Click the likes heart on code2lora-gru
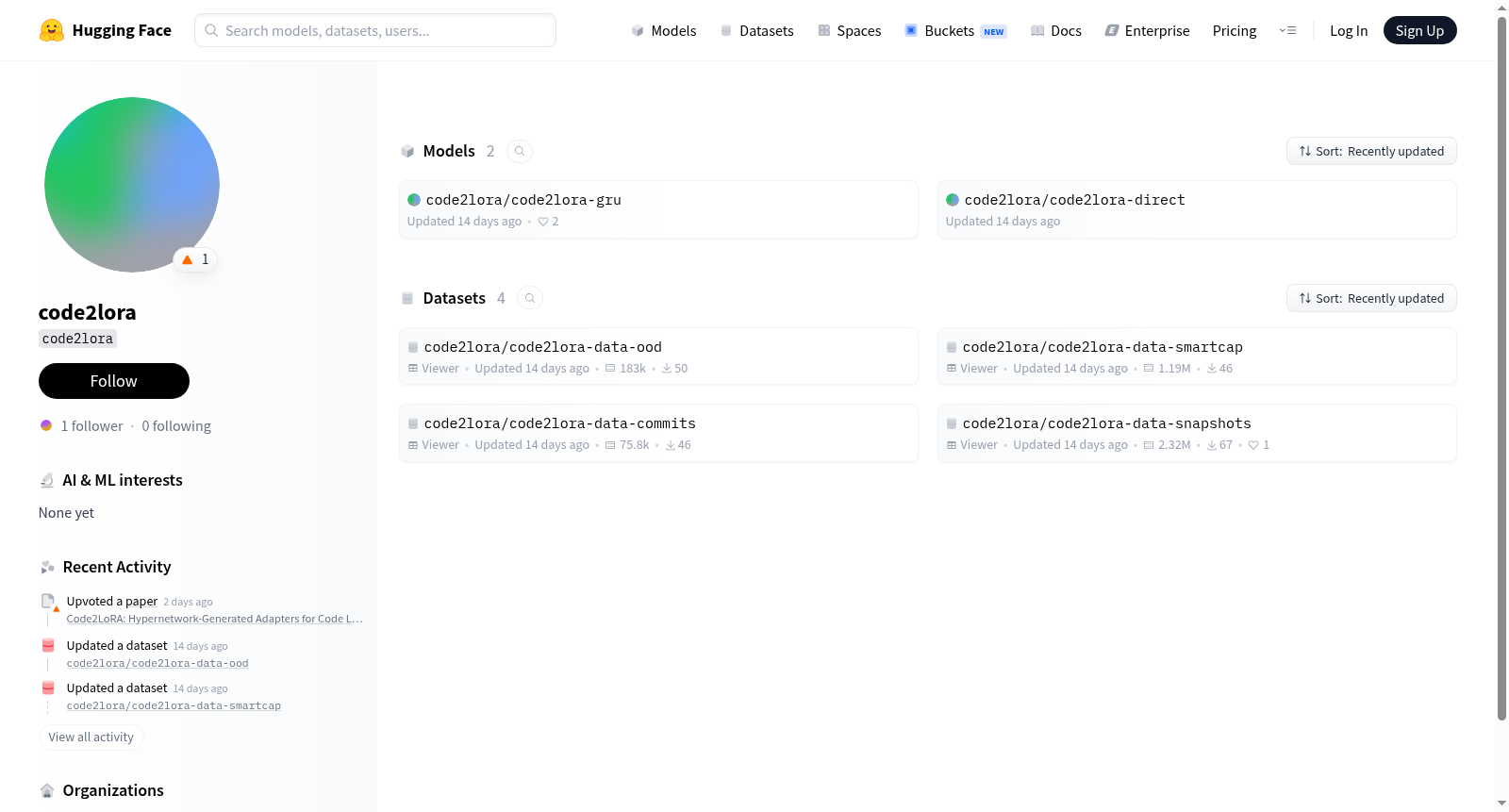The image size is (1509, 812). coord(543,222)
